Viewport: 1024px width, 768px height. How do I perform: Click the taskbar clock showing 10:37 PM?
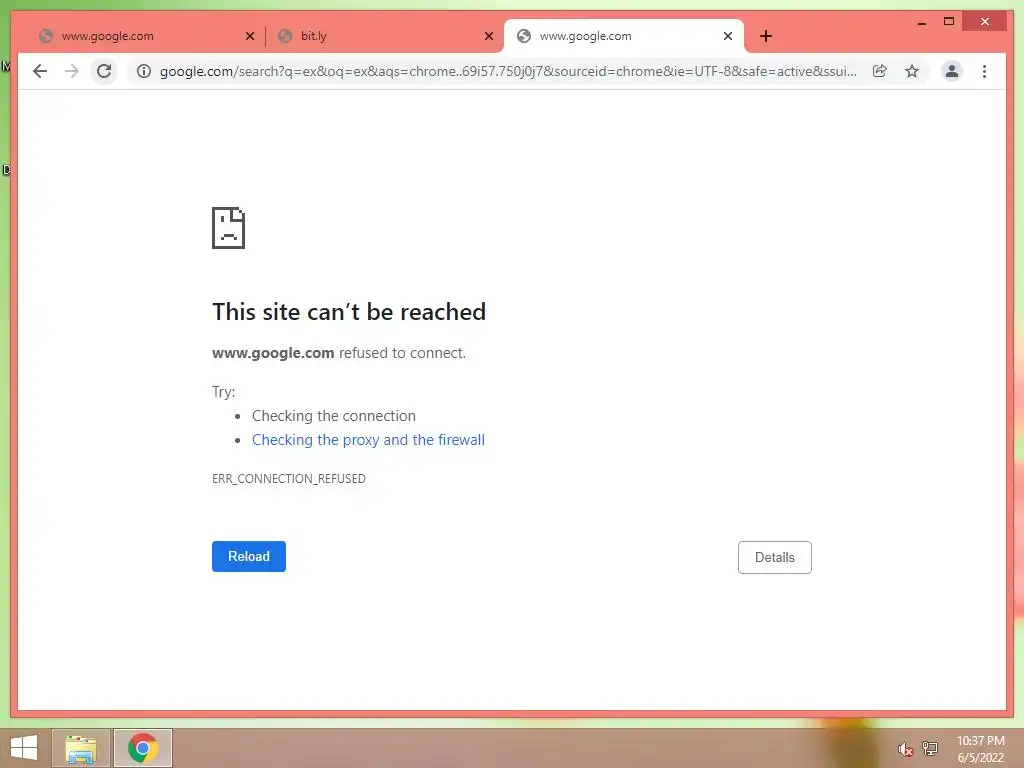981,749
